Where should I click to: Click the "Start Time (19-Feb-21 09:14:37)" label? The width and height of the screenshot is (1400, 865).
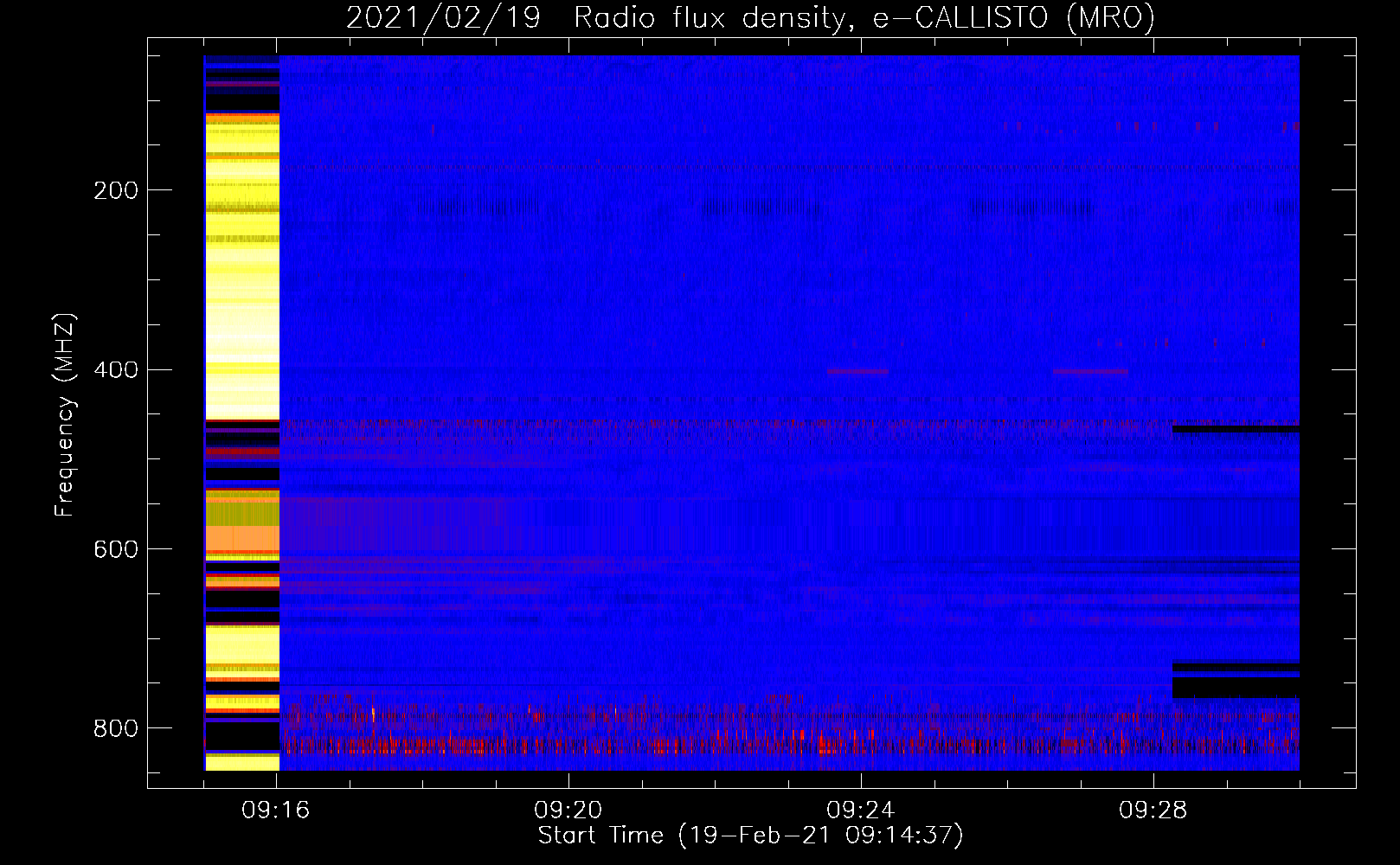click(x=751, y=836)
